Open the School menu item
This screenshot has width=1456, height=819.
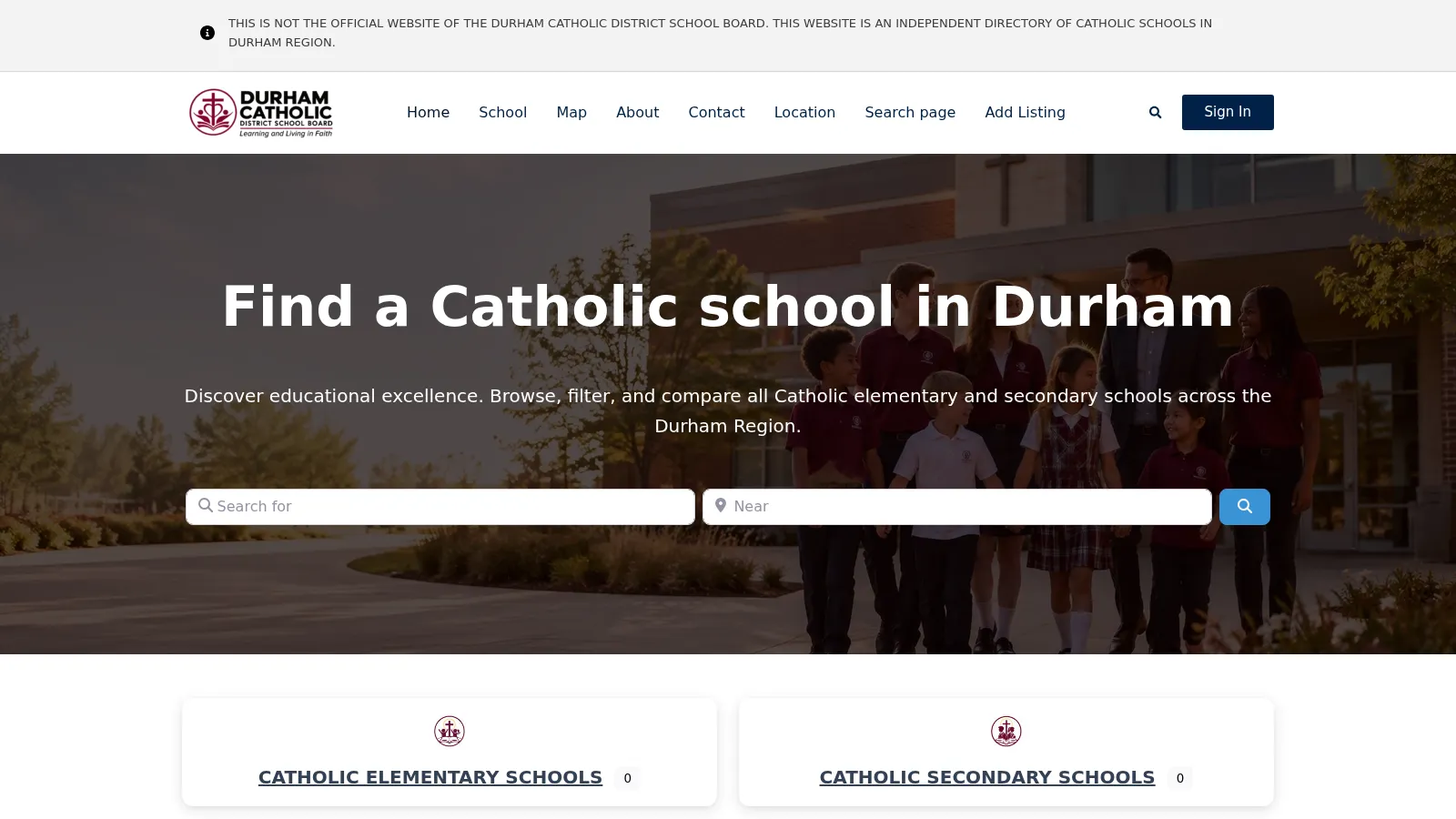click(x=502, y=112)
